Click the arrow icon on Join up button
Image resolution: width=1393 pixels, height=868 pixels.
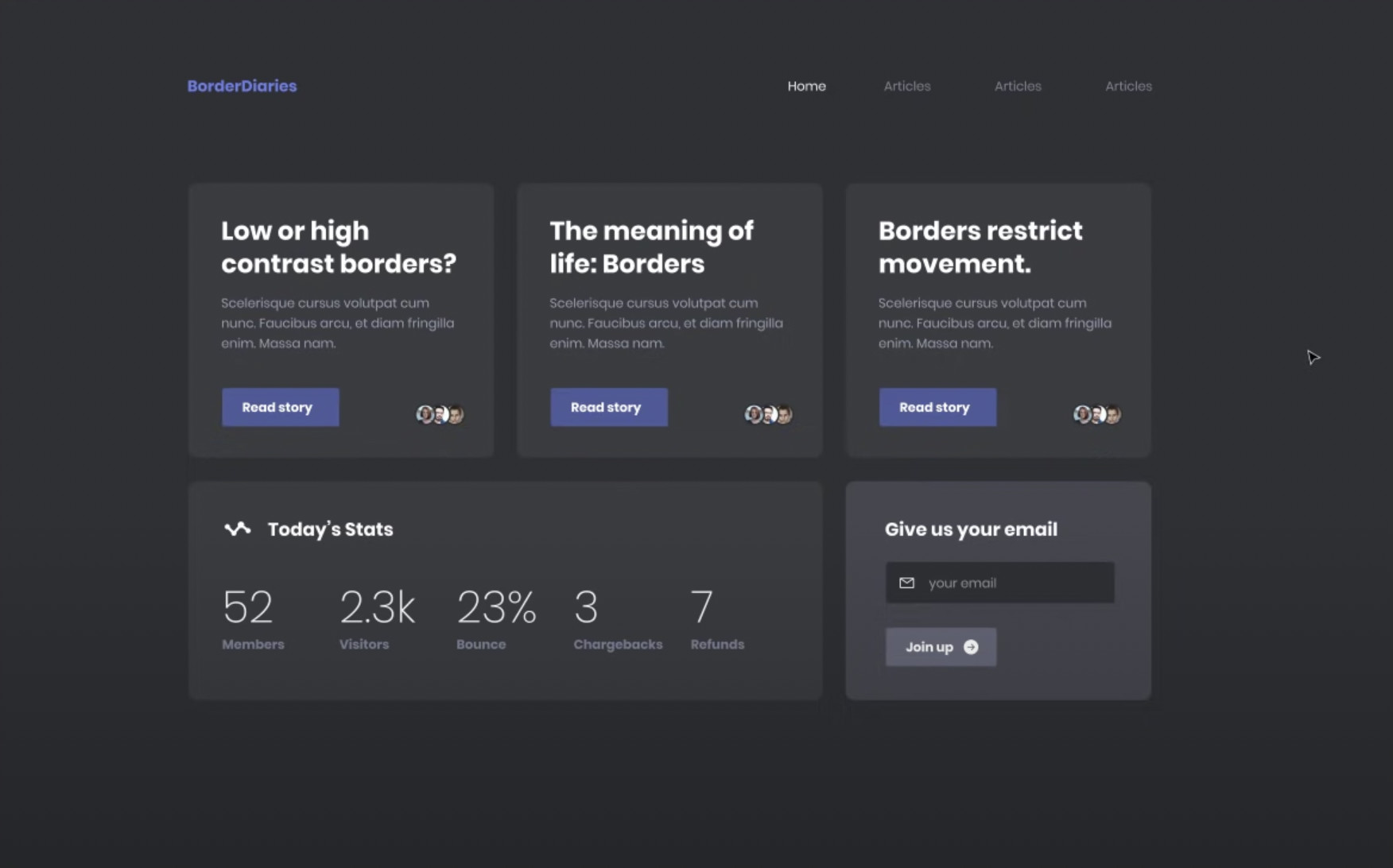971,647
